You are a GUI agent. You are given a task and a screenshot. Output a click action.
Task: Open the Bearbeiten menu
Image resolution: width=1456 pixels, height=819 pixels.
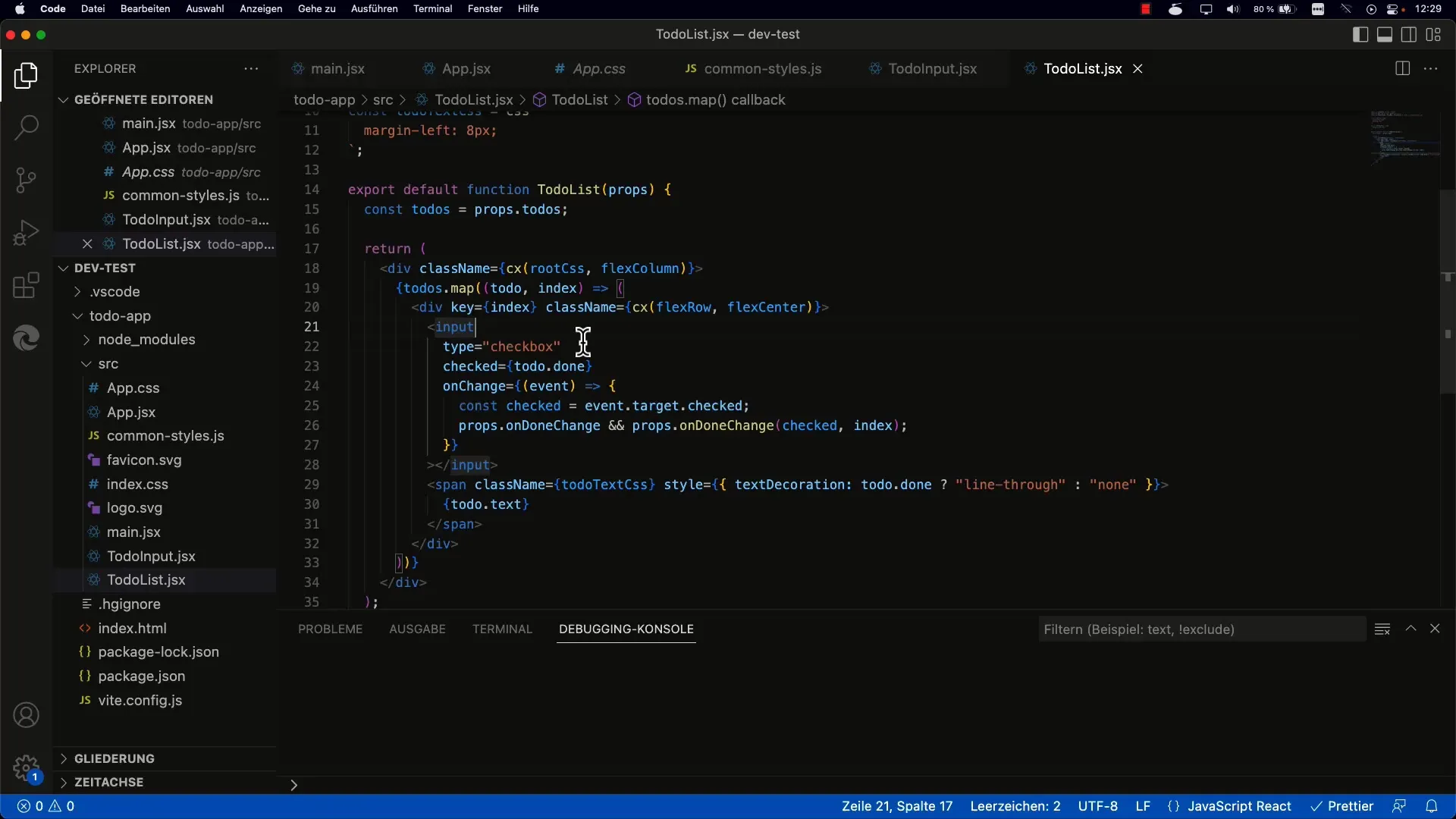(145, 9)
